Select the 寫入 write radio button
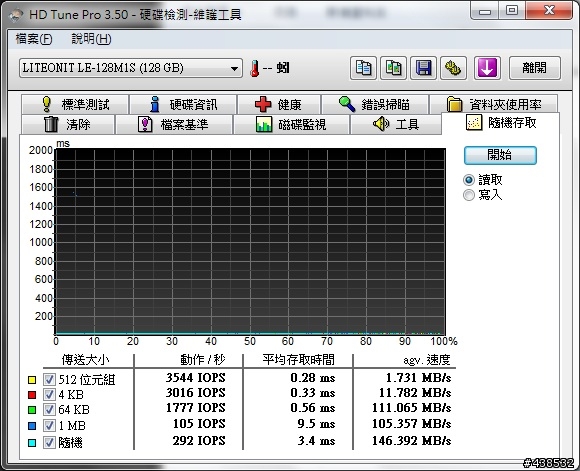The image size is (580, 471). [469, 195]
